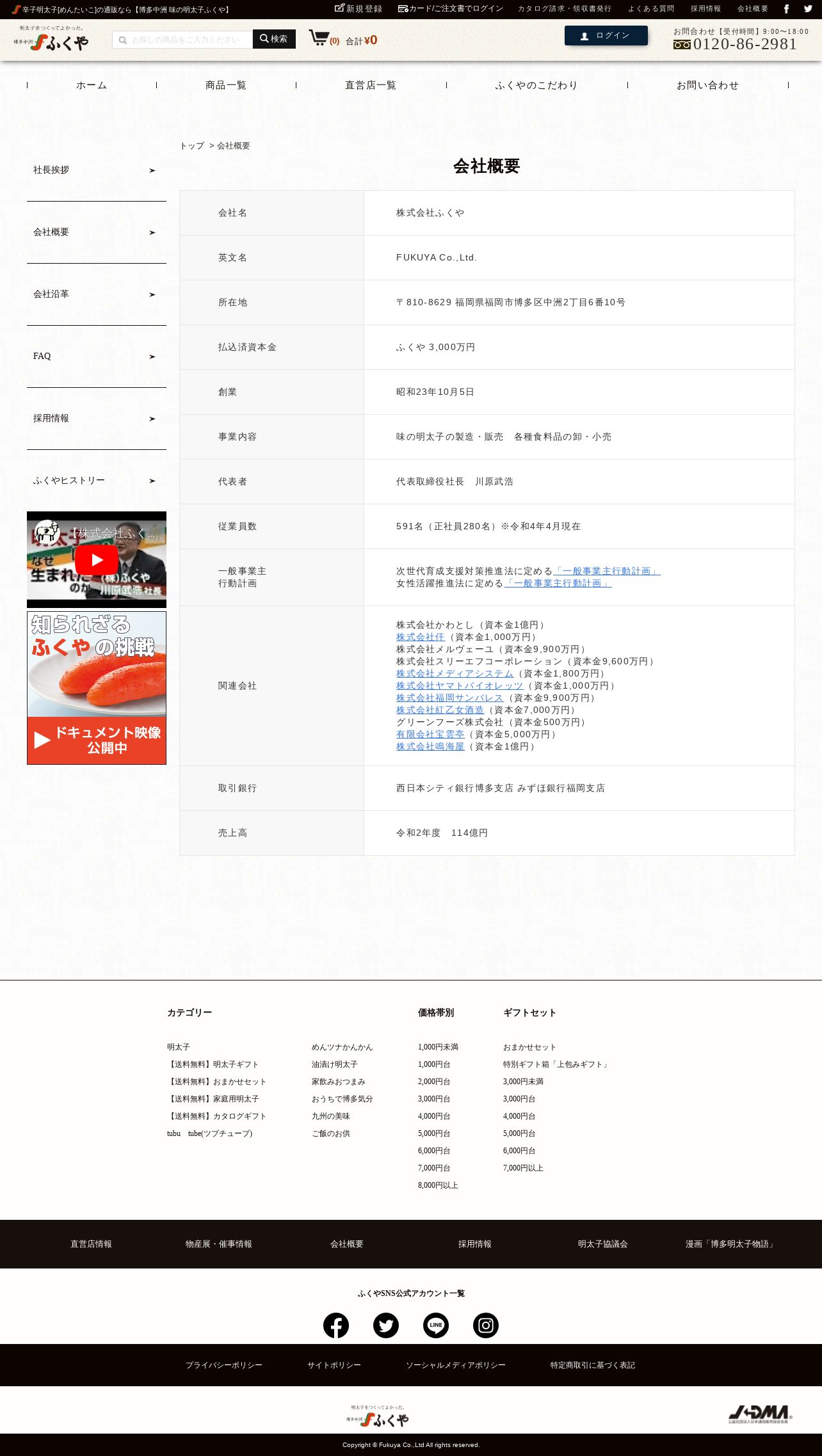Select 社長挨拶 in the sidebar
The width and height of the screenshot is (822, 1456).
tap(97, 170)
